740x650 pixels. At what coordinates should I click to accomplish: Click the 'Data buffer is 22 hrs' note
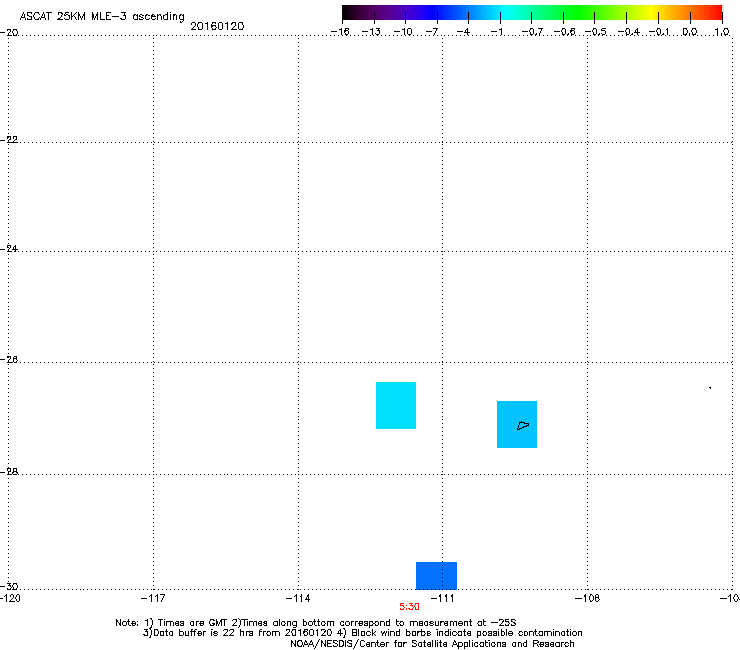(362, 633)
